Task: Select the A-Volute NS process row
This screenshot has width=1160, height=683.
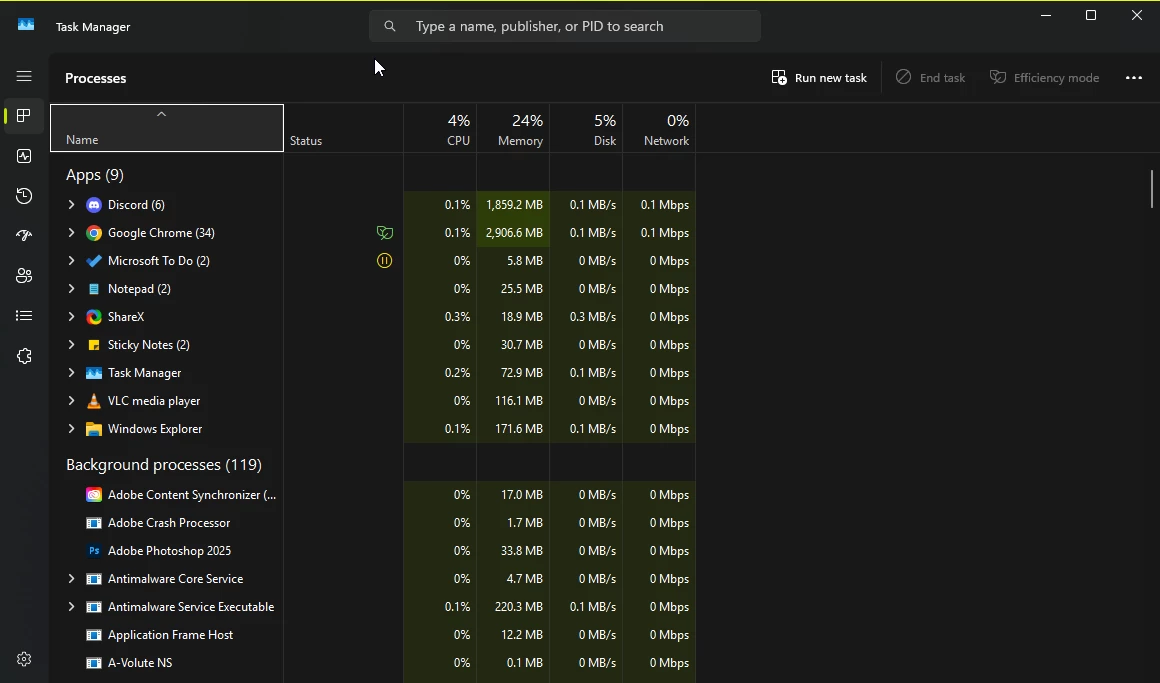Action: click(x=373, y=663)
